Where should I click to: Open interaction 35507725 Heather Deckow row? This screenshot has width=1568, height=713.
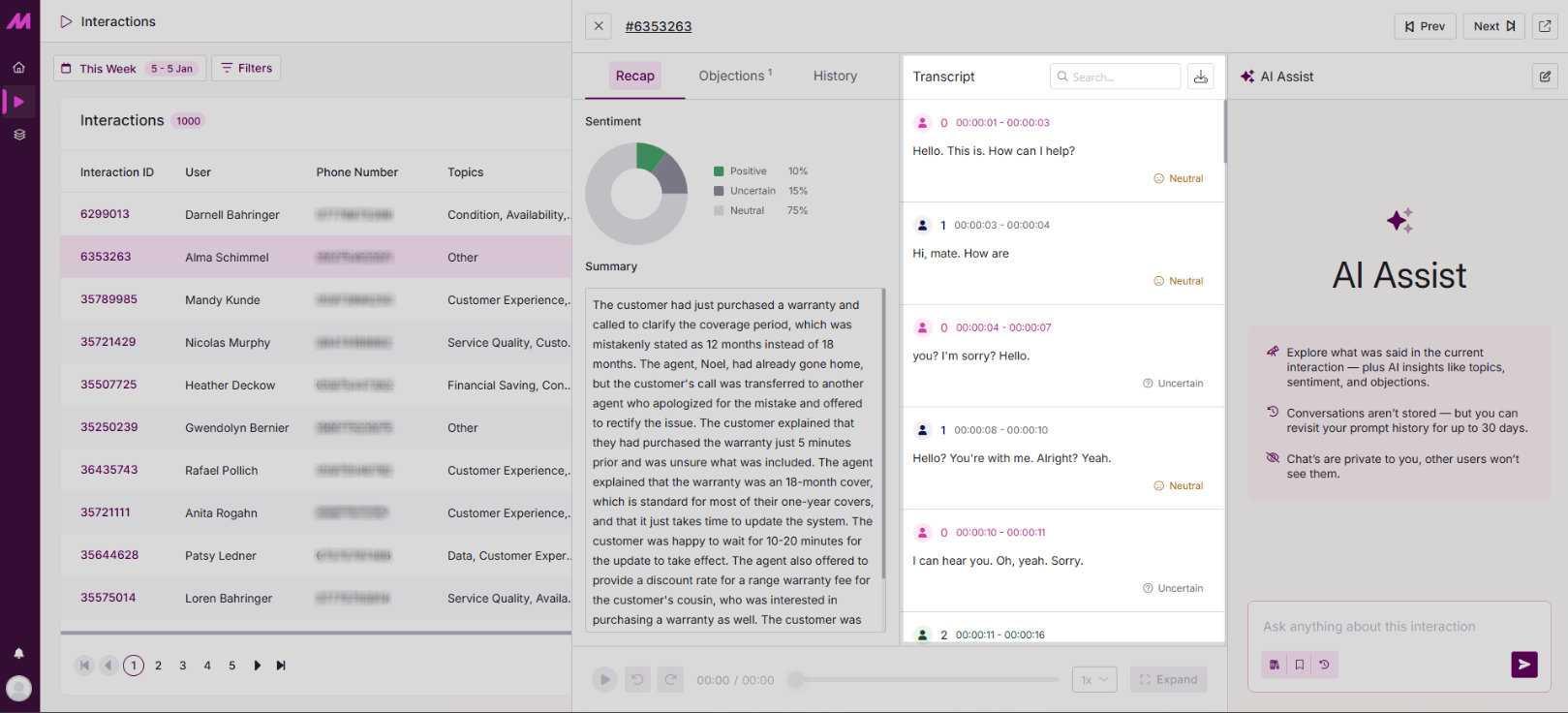(316, 386)
